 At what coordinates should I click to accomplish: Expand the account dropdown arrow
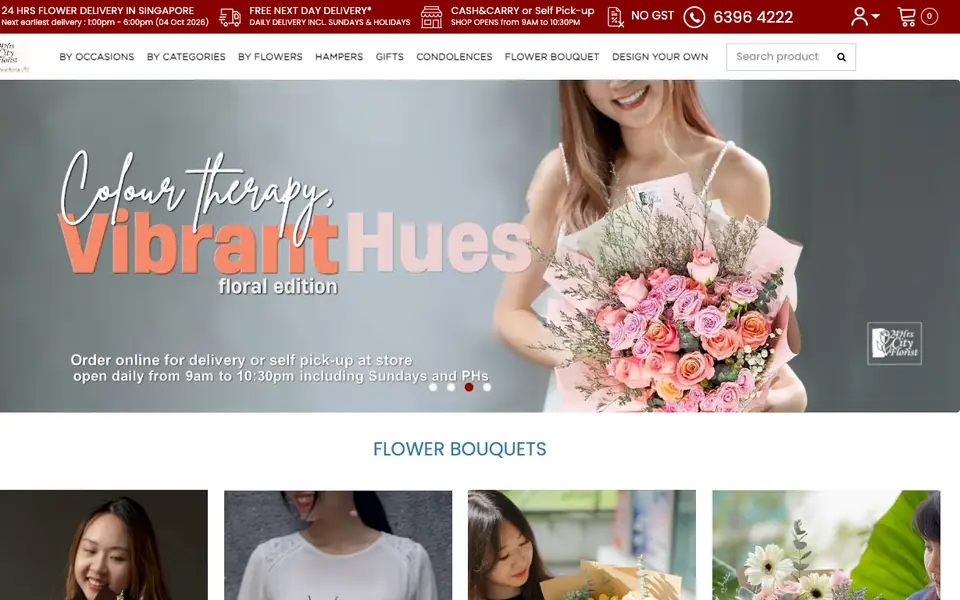pyautogui.click(x=876, y=17)
